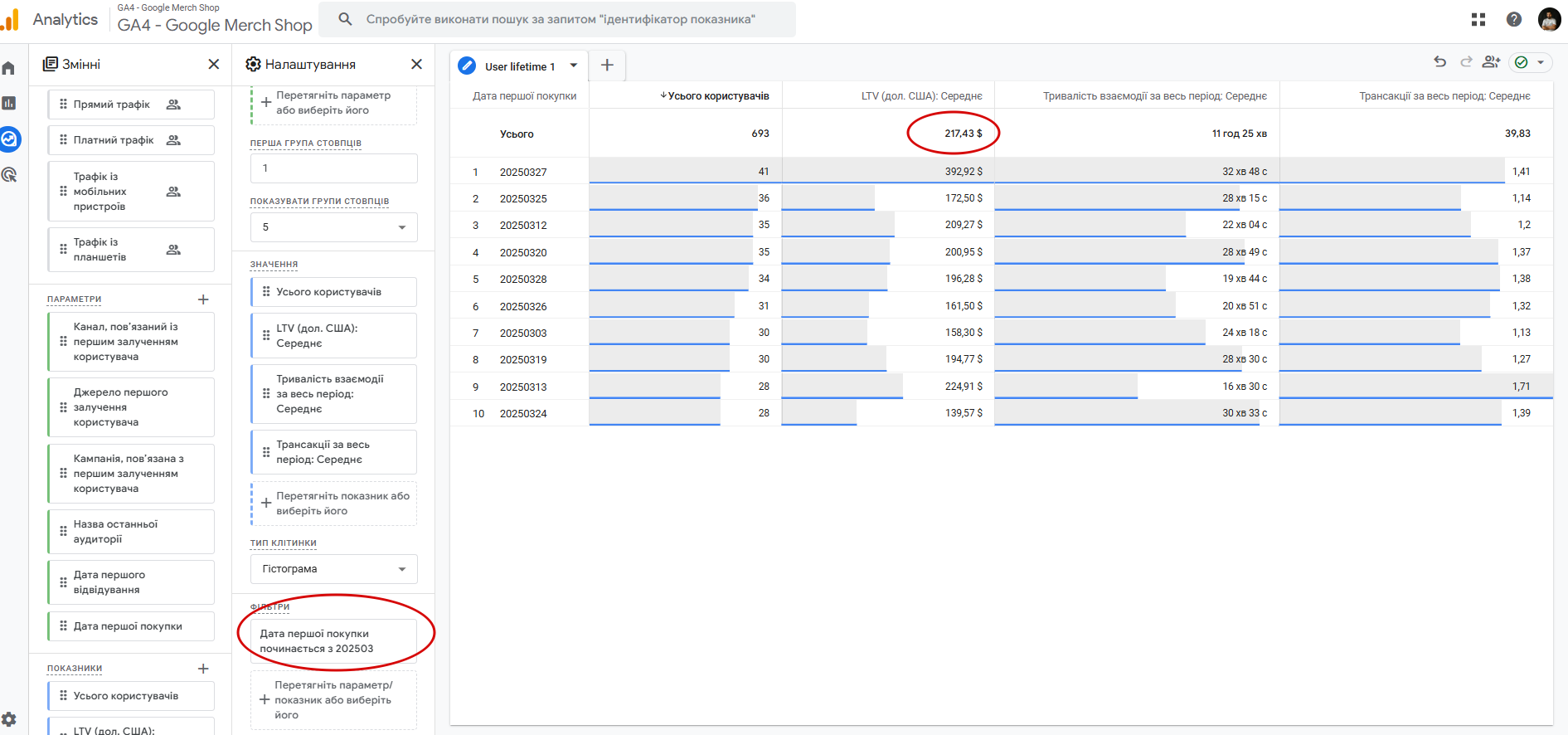Open the Home icon in left sidebar
Viewport: 1568px width, 735px height.
coord(9,68)
